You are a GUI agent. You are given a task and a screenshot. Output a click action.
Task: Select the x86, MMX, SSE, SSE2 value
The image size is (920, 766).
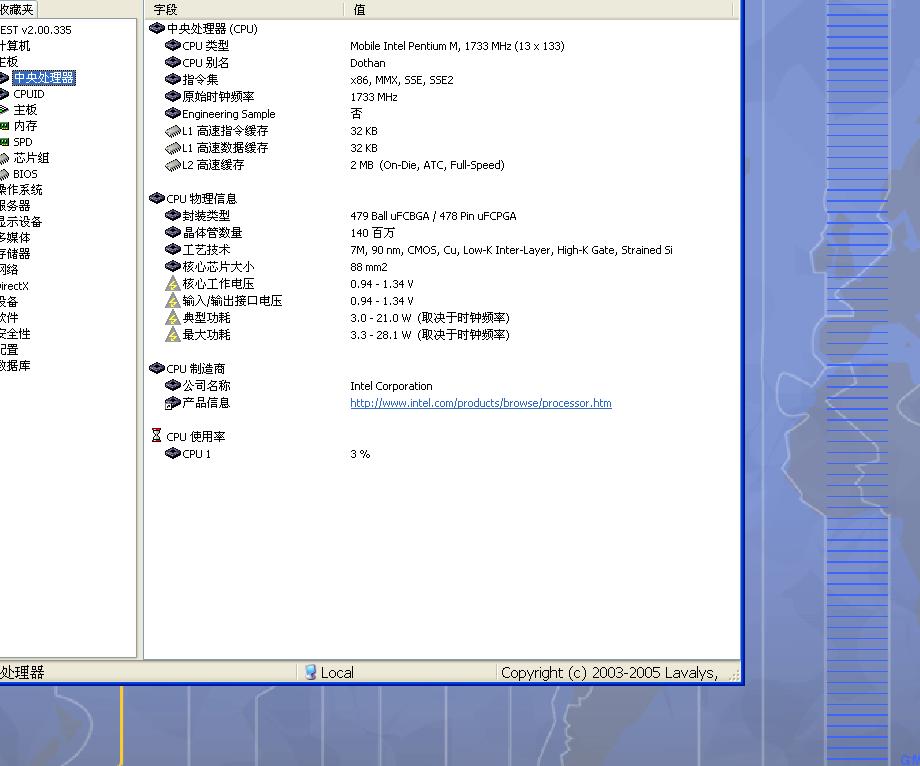(x=402, y=80)
